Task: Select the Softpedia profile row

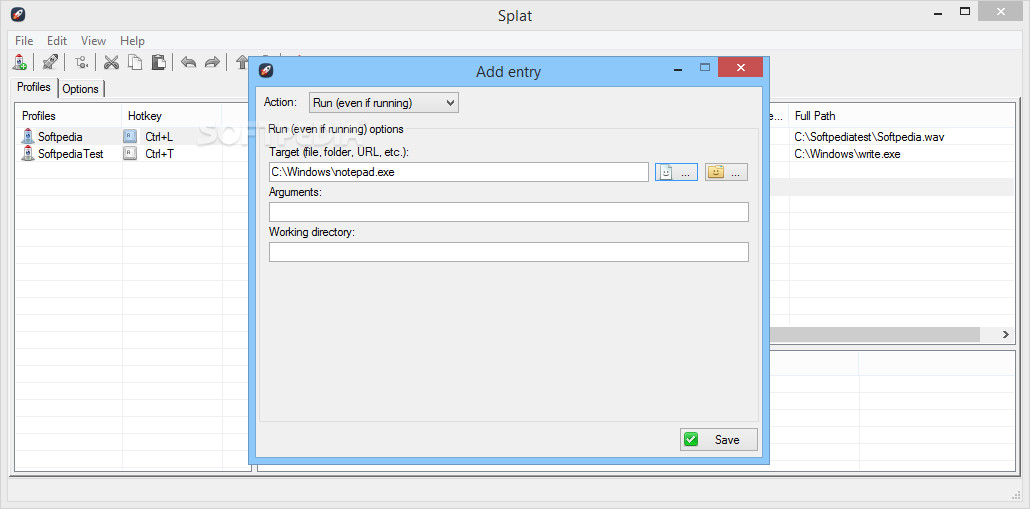Action: click(x=133, y=137)
